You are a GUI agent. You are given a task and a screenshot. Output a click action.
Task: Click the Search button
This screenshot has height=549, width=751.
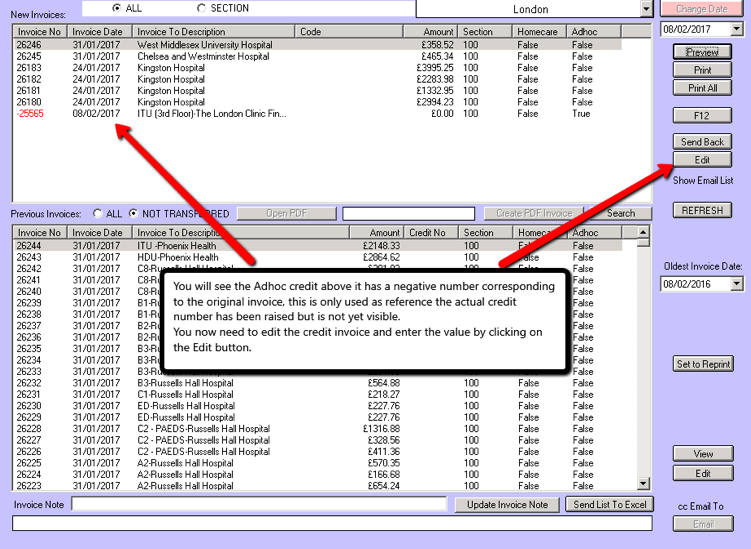pos(620,214)
